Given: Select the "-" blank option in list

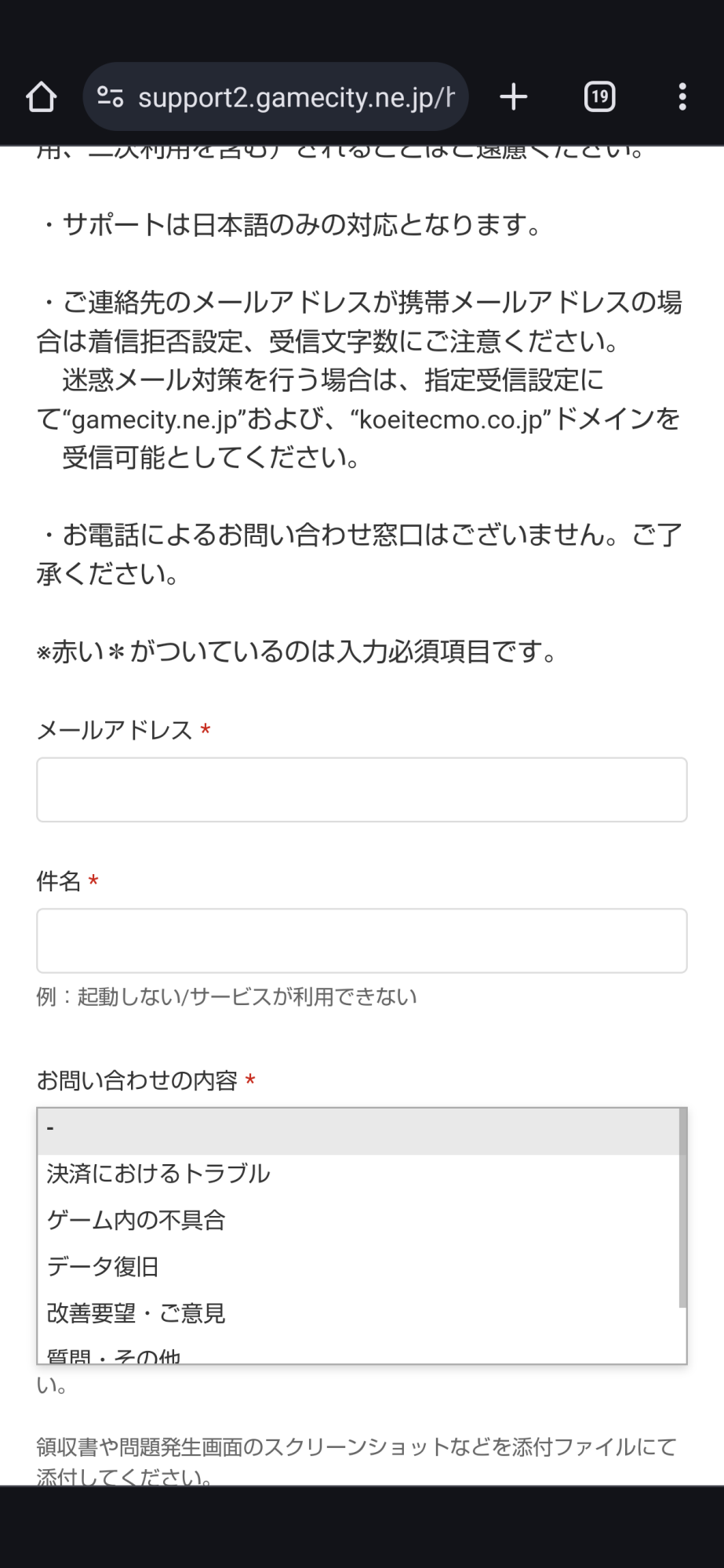Looking at the screenshot, I should coord(357,1130).
